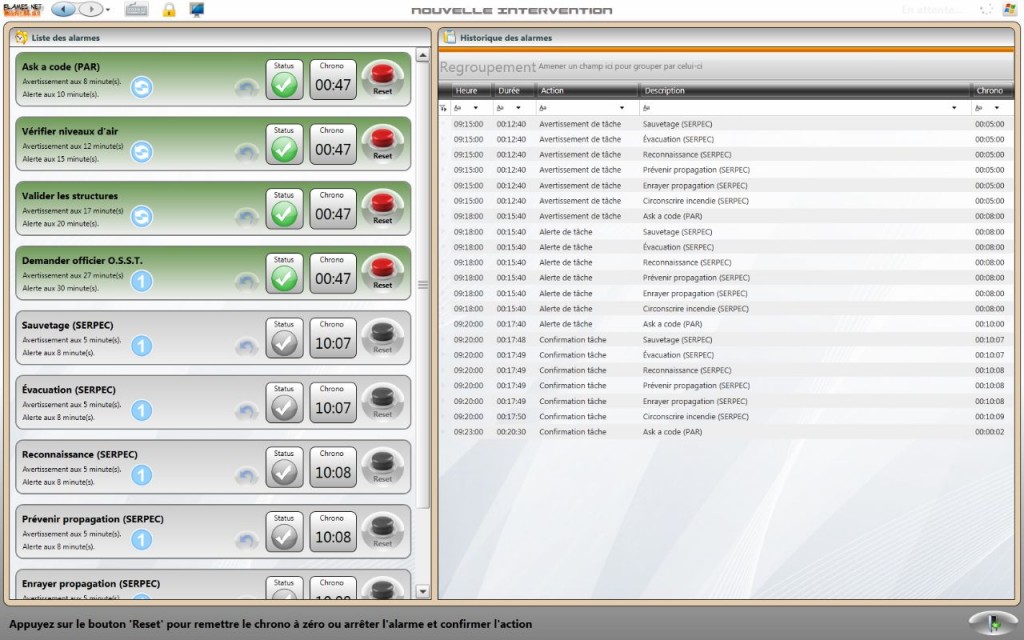Click the padlock icon in top toolbar

click(169, 10)
